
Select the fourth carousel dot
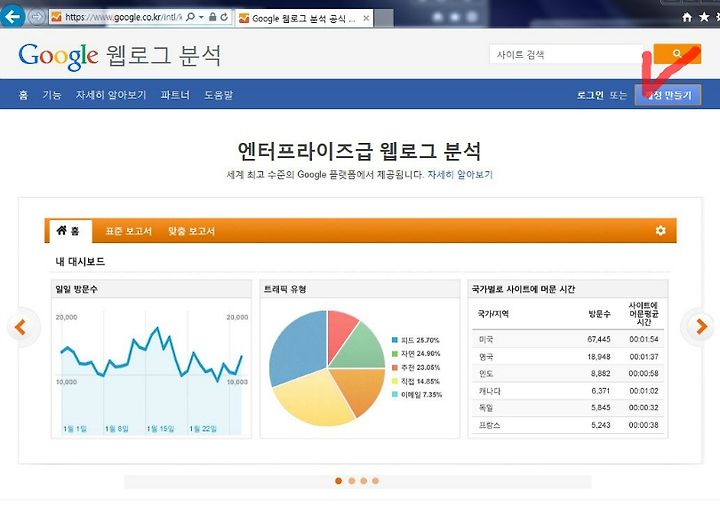[x=375, y=481]
